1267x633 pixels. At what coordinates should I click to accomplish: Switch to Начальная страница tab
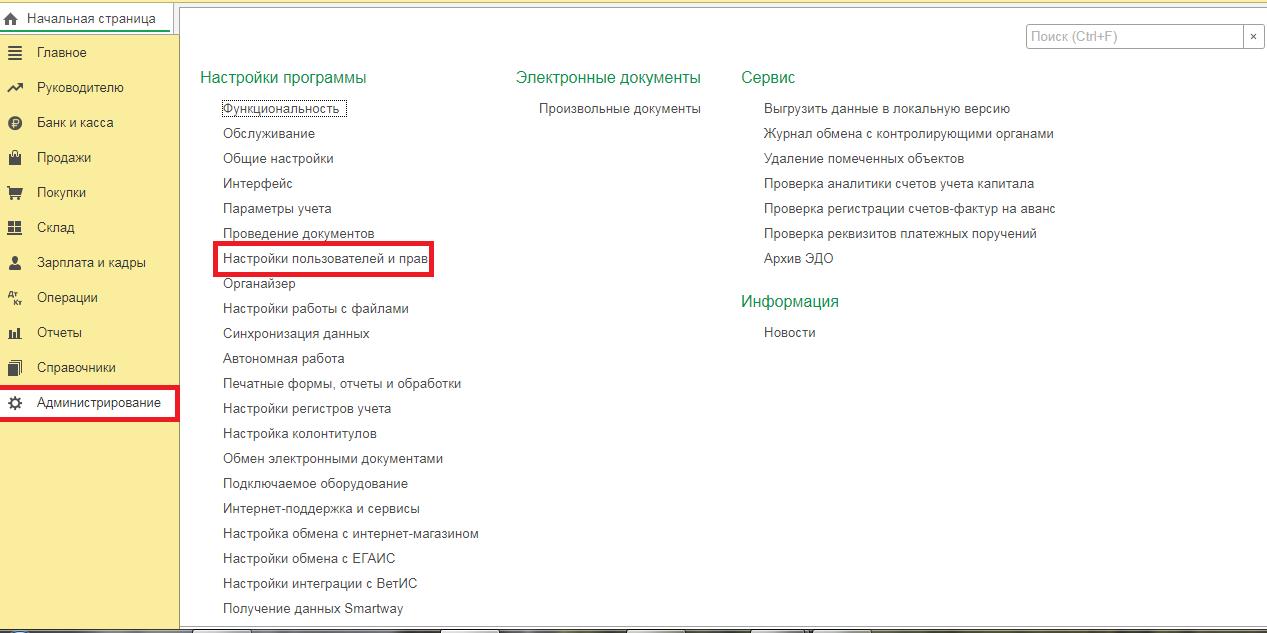click(86, 18)
